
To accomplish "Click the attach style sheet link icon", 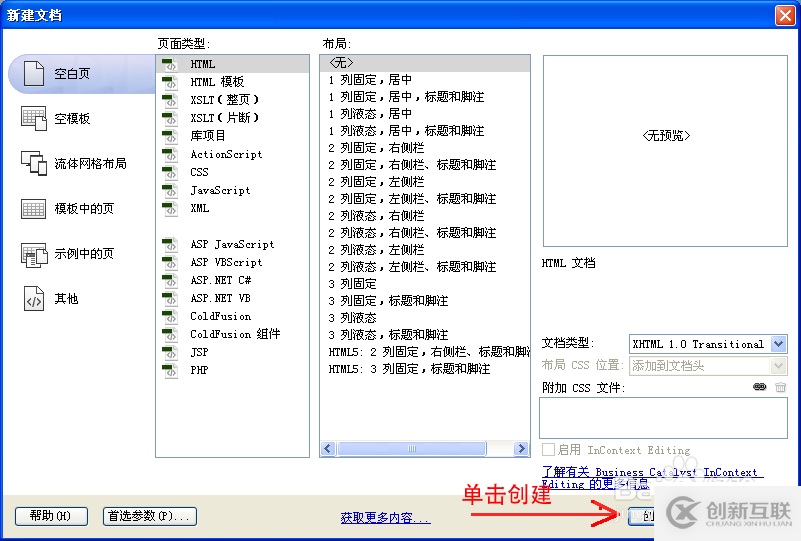I will pyautogui.click(x=760, y=387).
